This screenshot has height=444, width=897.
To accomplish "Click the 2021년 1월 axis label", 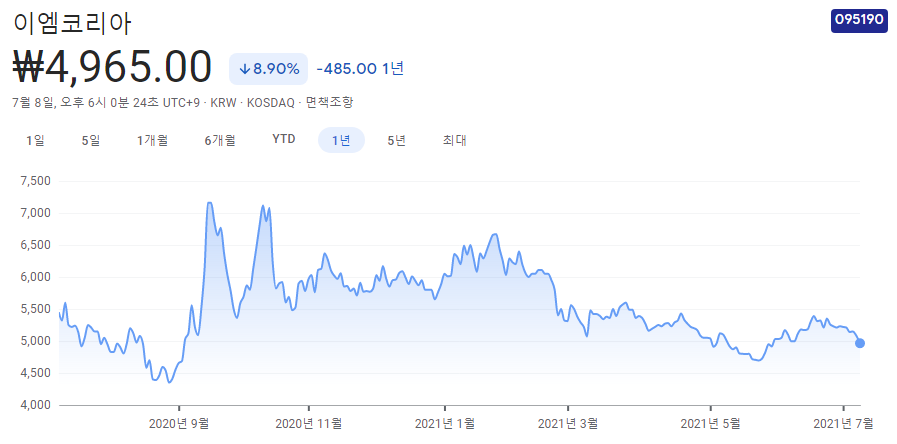I will tap(444, 424).
